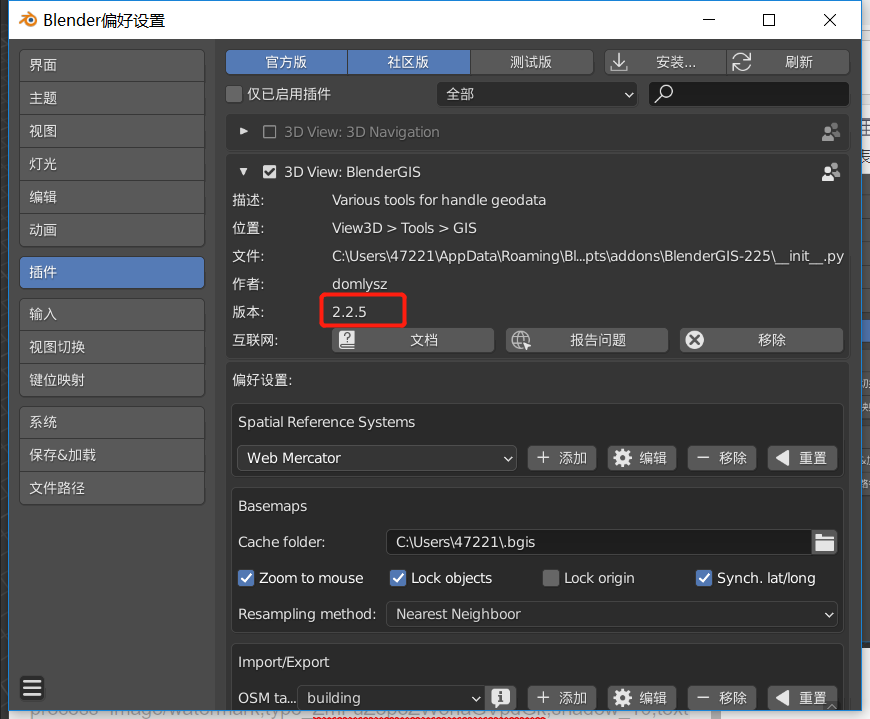The image size is (870, 719).
Task: Click gear icon to edit OSM tags
Action: coord(623,697)
